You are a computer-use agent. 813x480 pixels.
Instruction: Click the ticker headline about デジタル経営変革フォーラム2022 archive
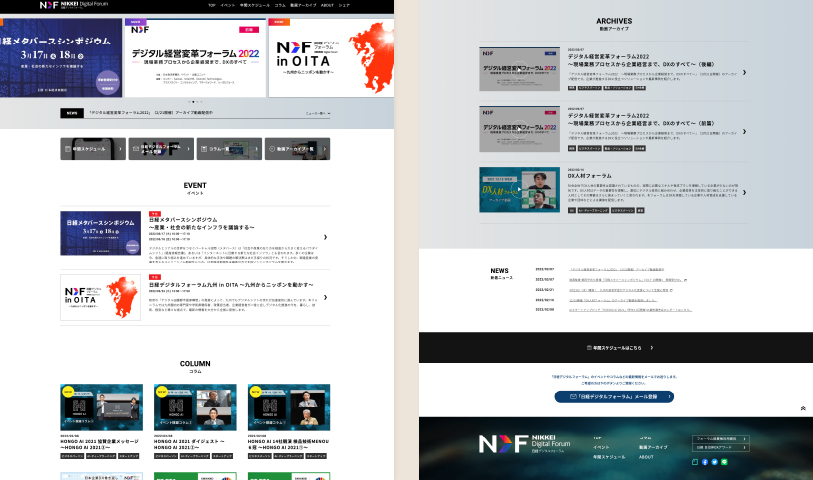[x=151, y=112]
